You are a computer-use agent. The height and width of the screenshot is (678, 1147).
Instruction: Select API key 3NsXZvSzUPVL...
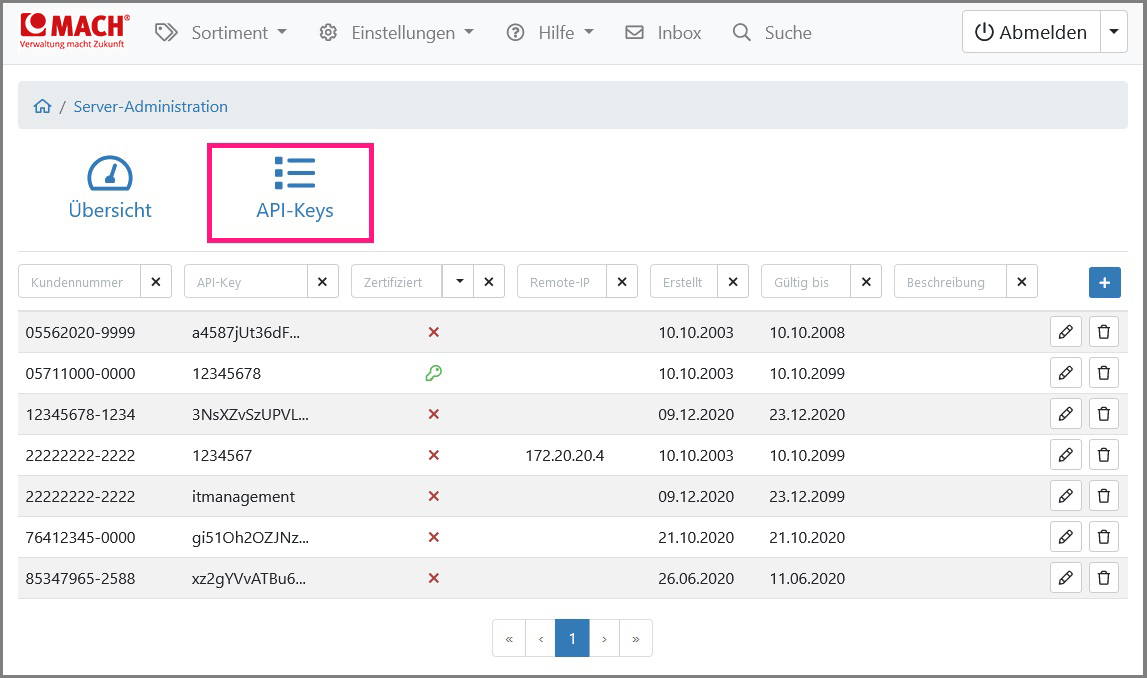coord(250,414)
